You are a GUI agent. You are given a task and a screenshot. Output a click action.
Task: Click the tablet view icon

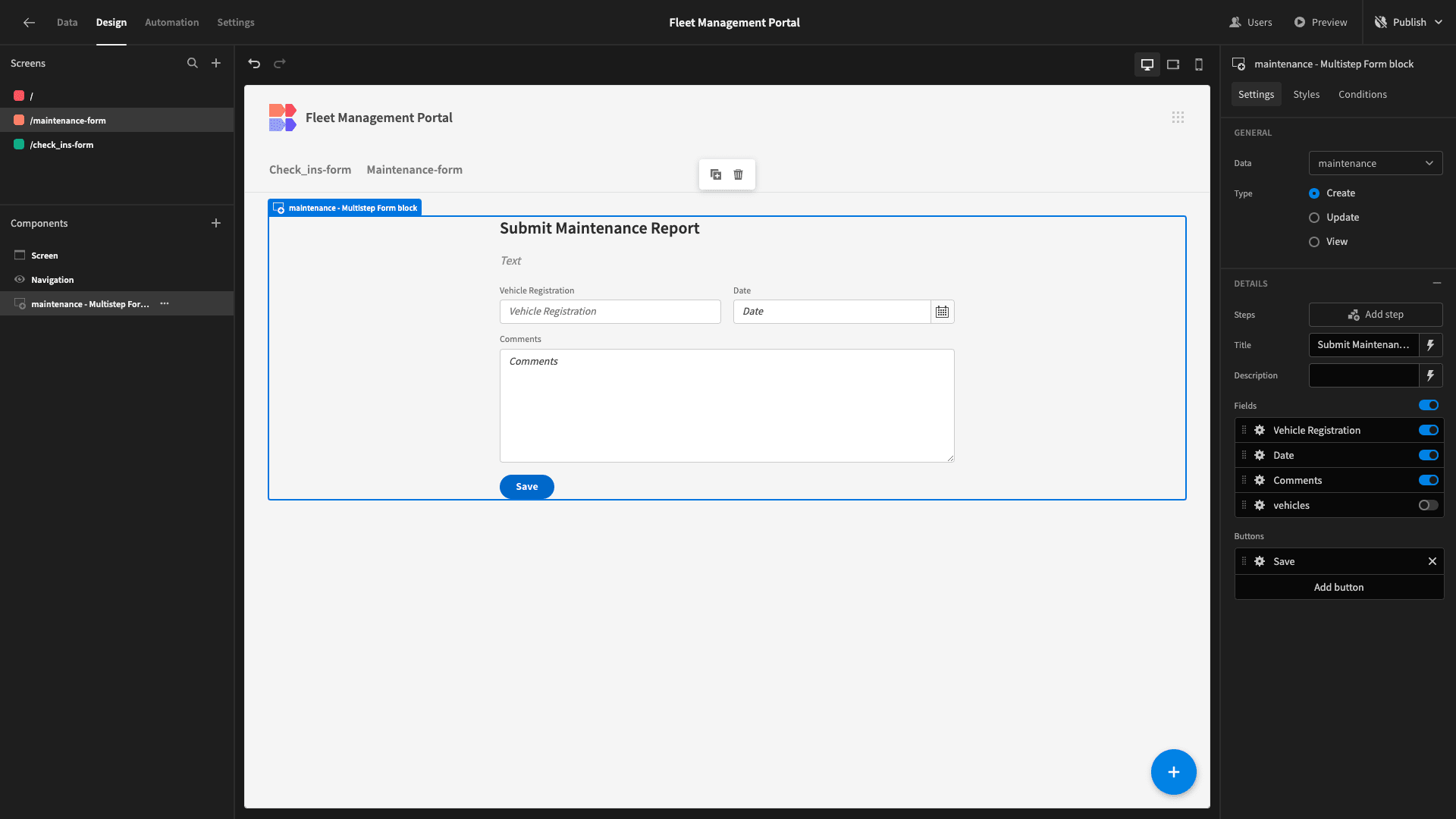[1173, 63]
